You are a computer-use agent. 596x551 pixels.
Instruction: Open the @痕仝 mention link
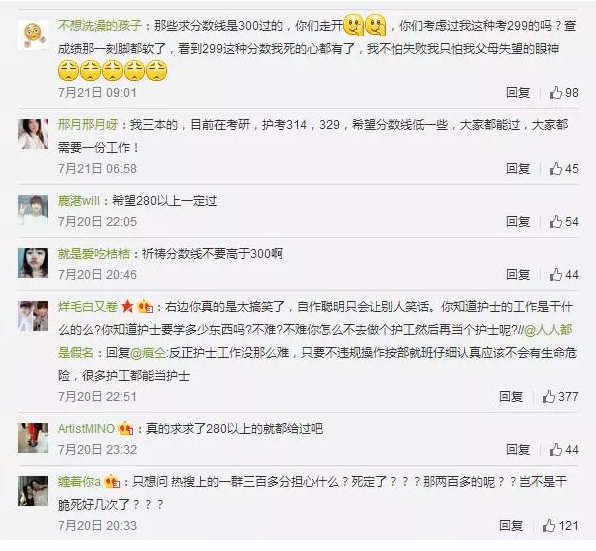148,353
